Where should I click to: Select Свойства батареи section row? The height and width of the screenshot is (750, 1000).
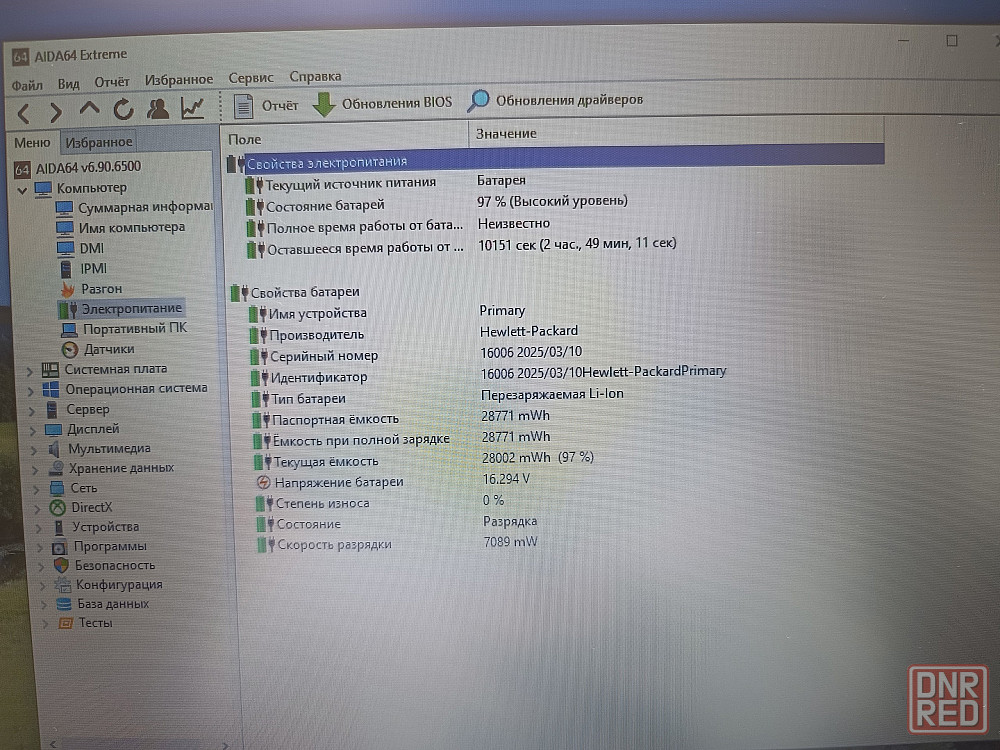point(297,293)
